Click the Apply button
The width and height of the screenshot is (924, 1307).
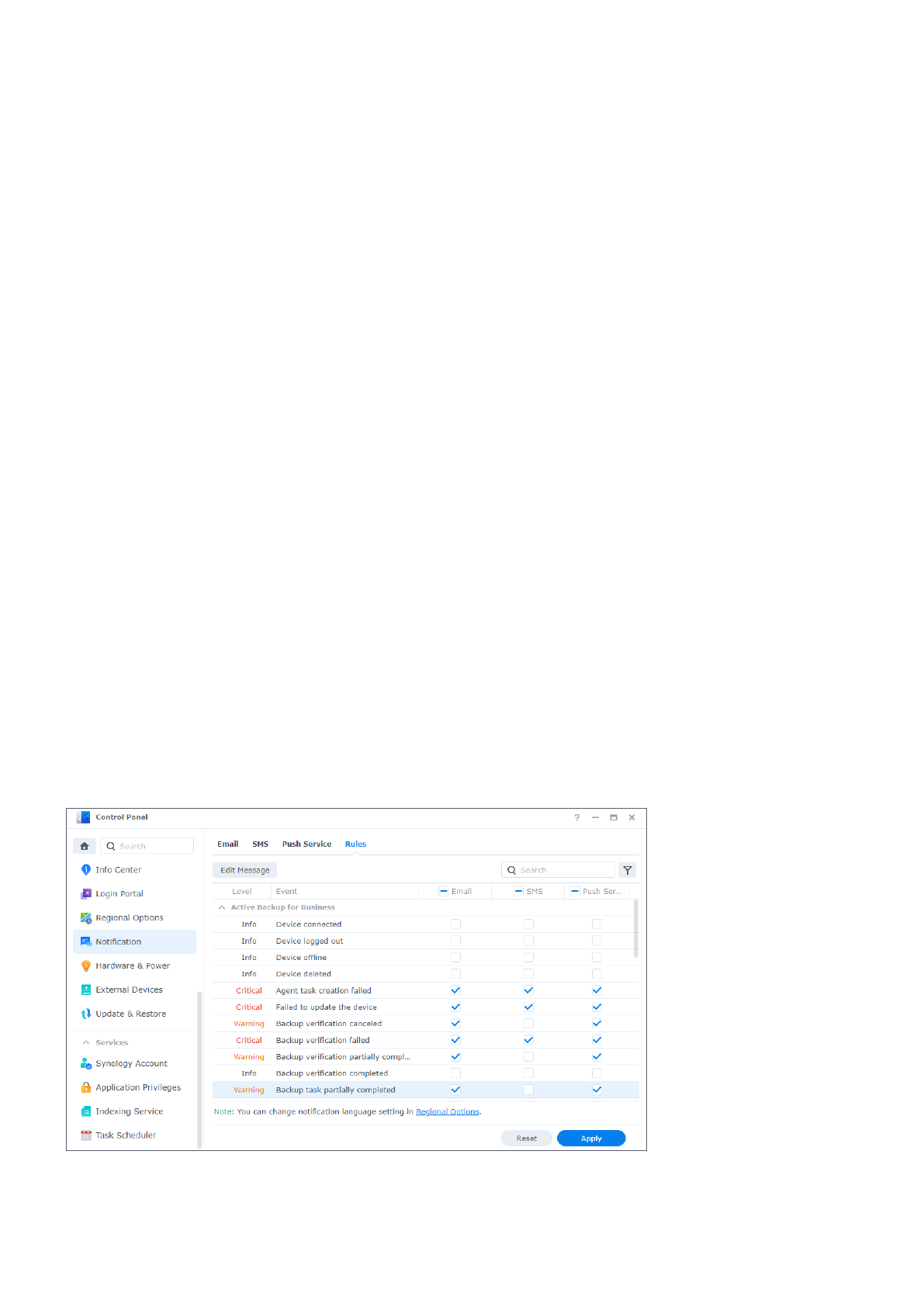(590, 1139)
